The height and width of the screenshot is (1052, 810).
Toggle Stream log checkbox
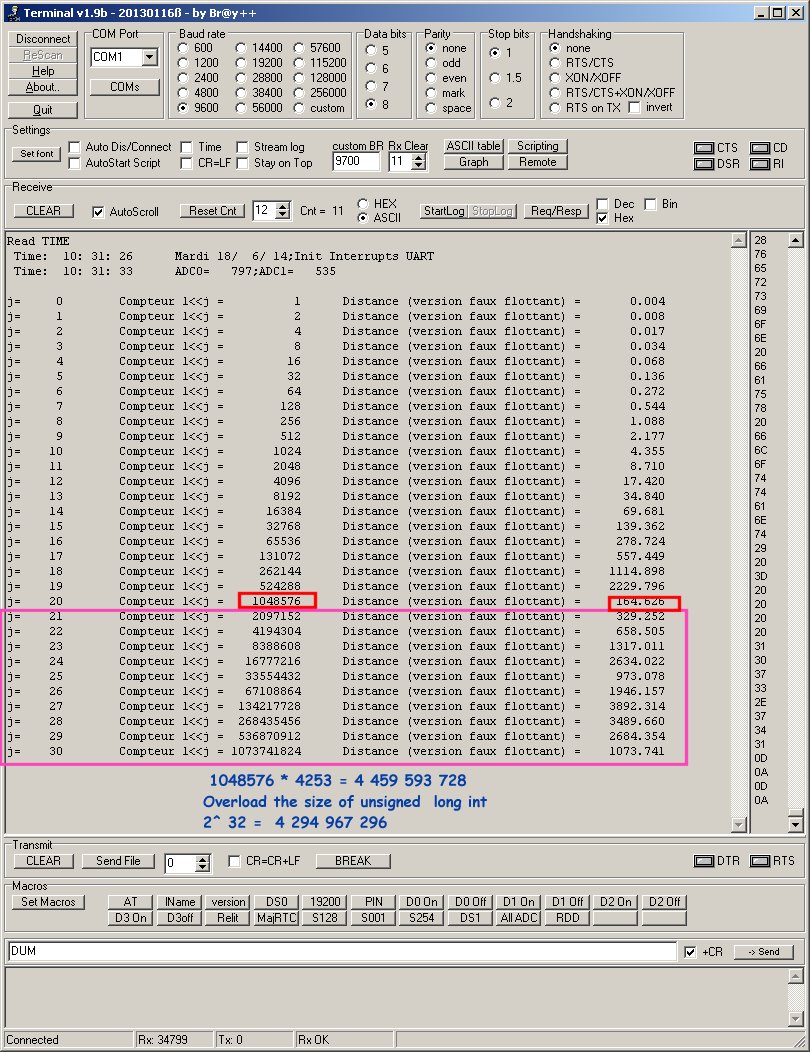coord(242,147)
